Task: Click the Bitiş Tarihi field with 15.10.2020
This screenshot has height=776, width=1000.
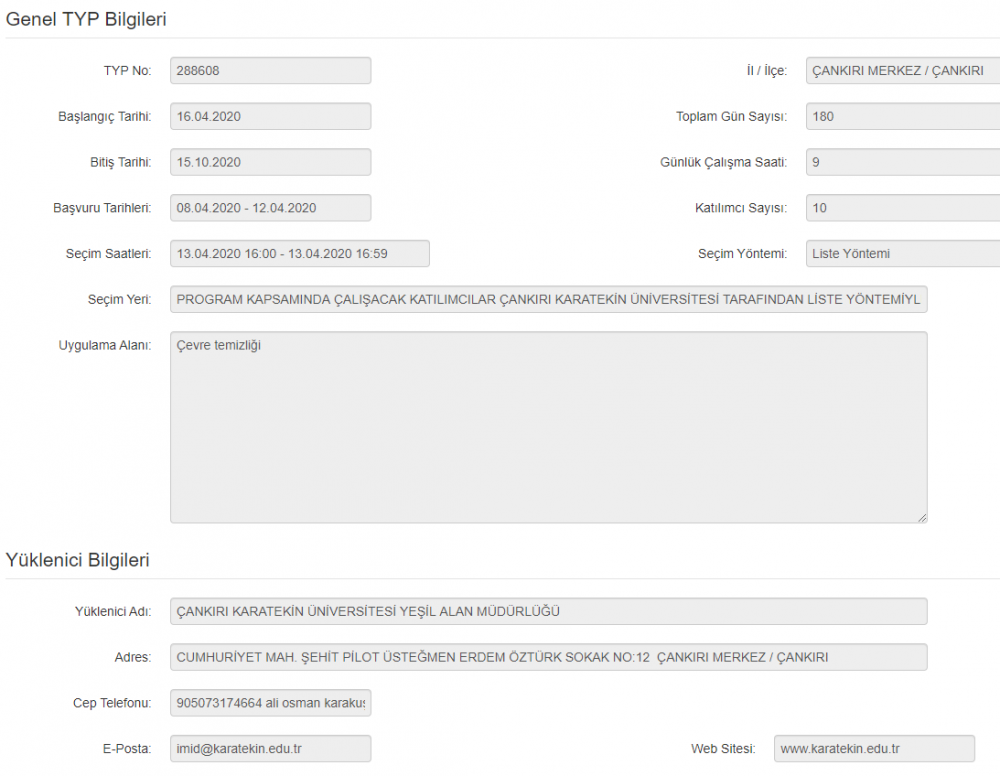Action: (270, 162)
